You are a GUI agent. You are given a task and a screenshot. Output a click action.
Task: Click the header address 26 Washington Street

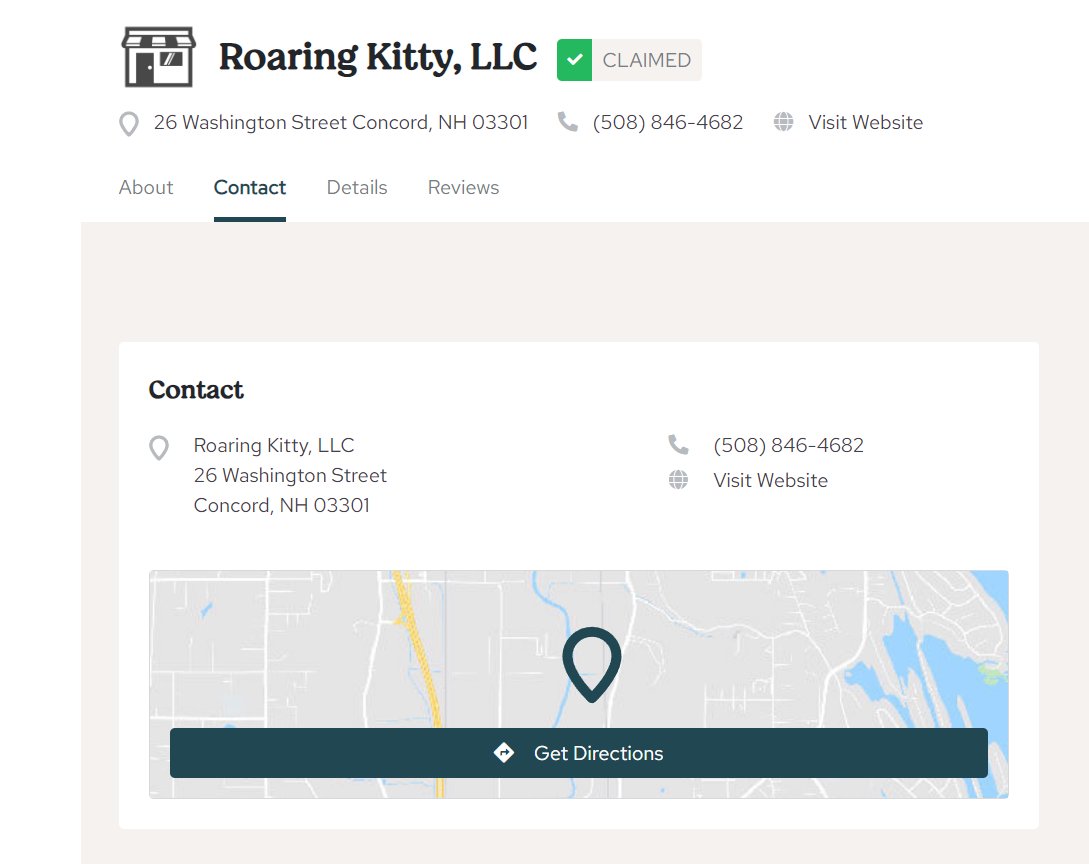(340, 122)
